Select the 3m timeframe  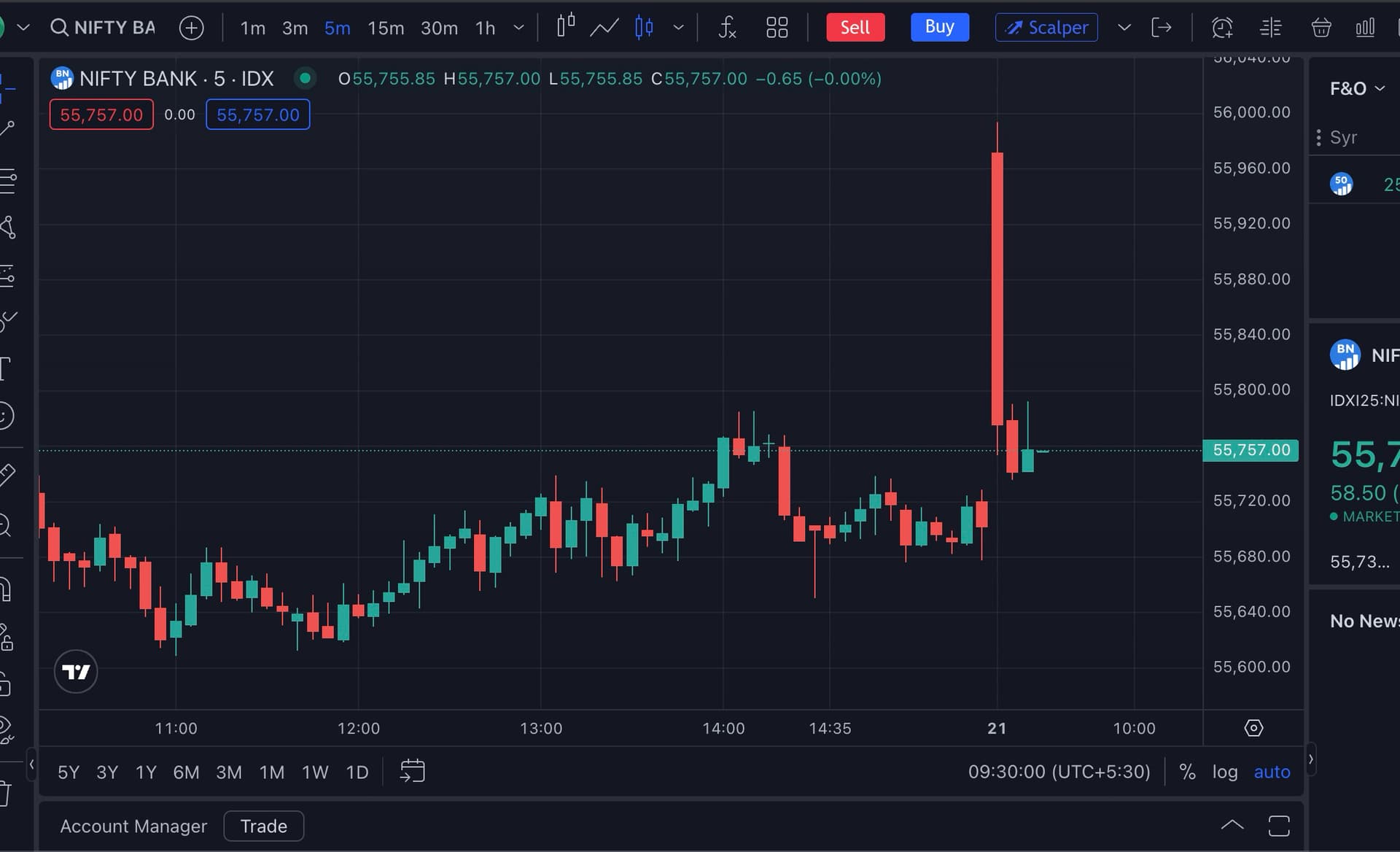295,28
